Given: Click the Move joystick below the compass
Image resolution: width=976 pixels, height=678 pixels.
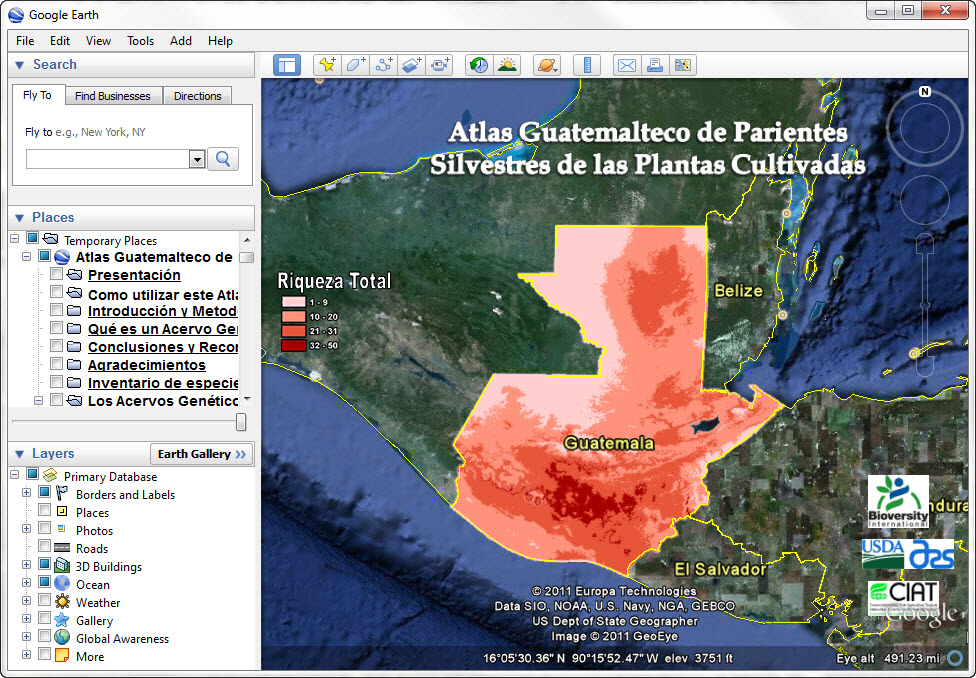Looking at the screenshot, I should click(x=925, y=199).
